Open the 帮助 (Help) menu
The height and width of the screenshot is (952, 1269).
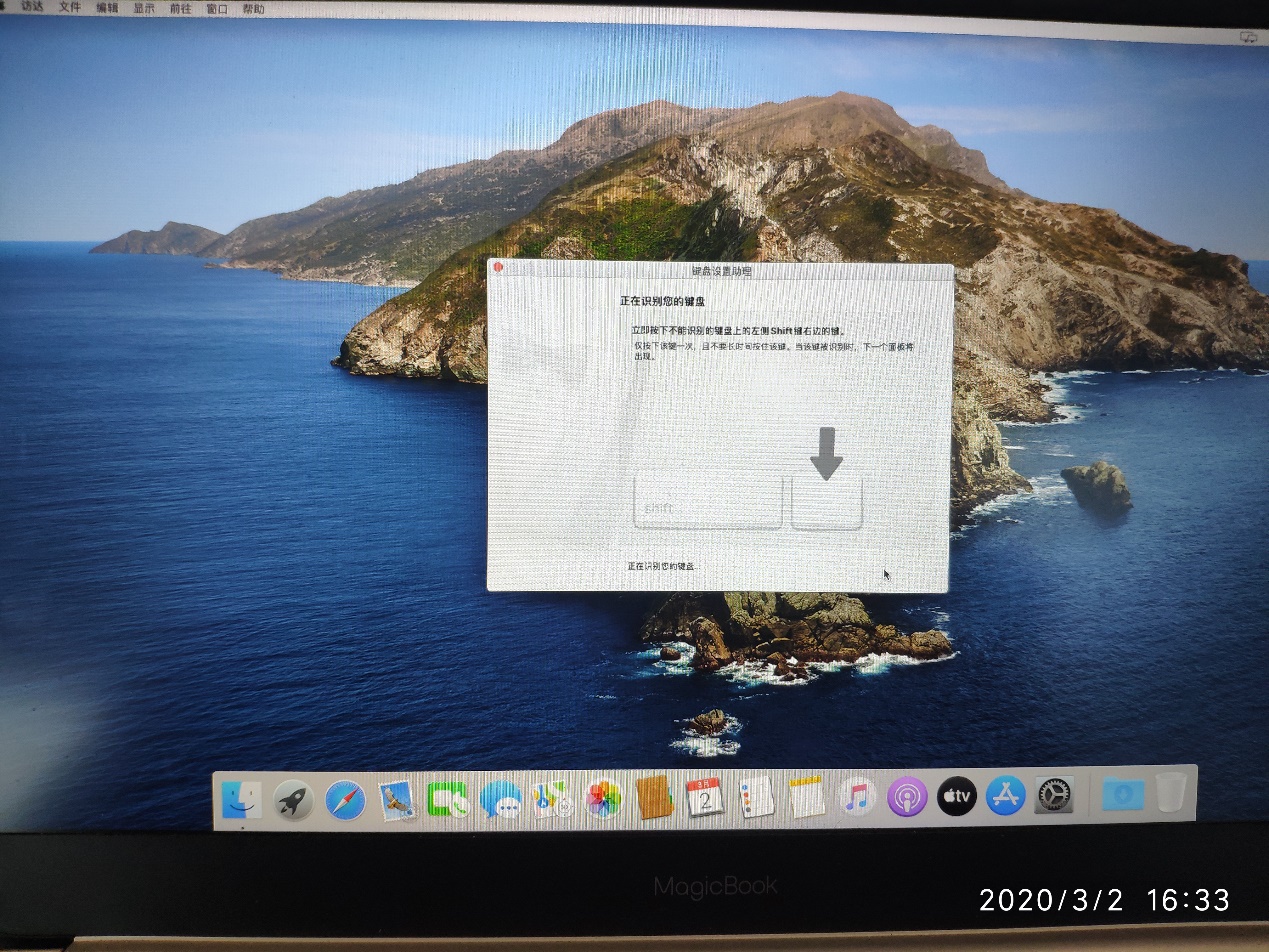click(x=253, y=10)
